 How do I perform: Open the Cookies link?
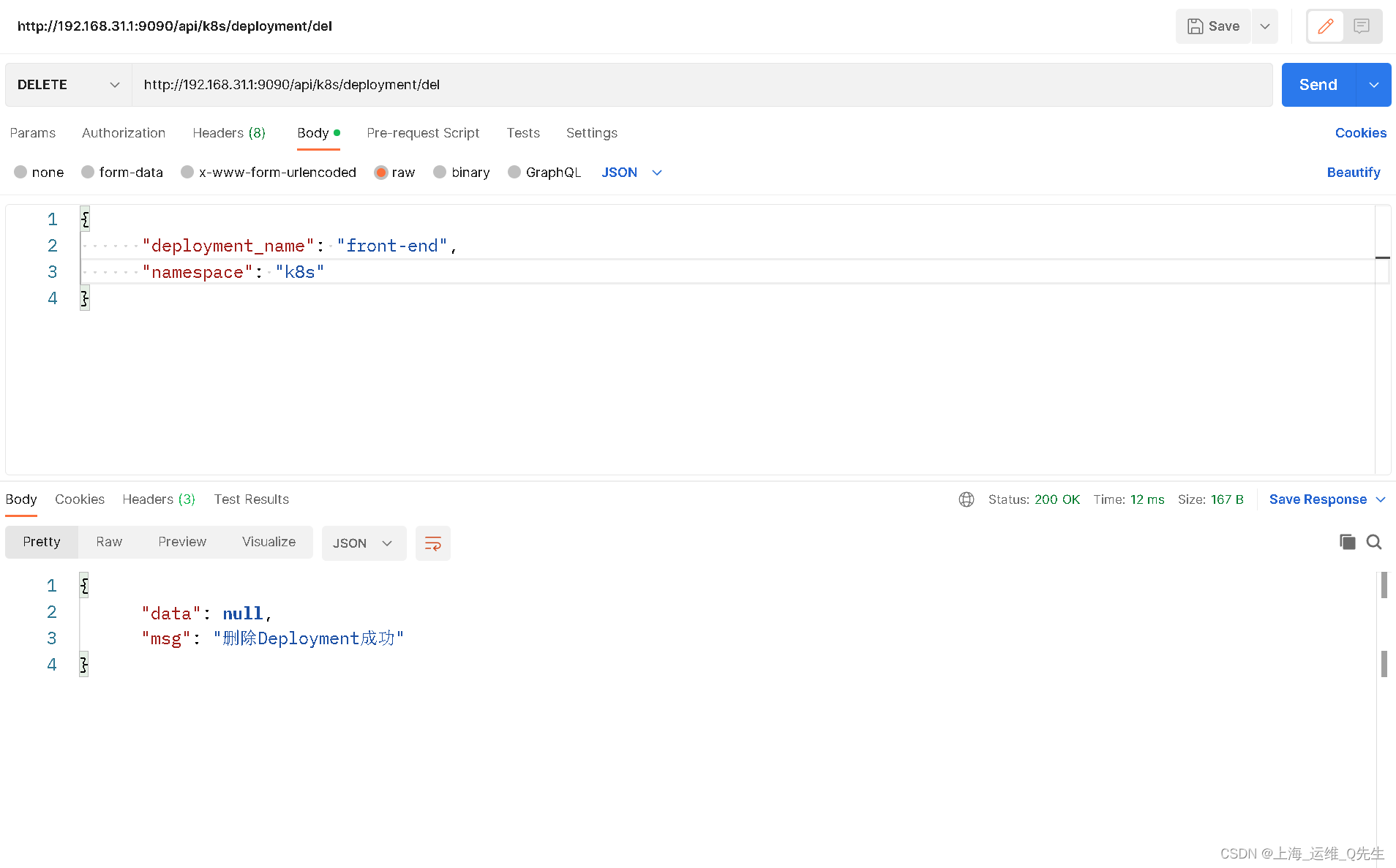(x=1360, y=133)
